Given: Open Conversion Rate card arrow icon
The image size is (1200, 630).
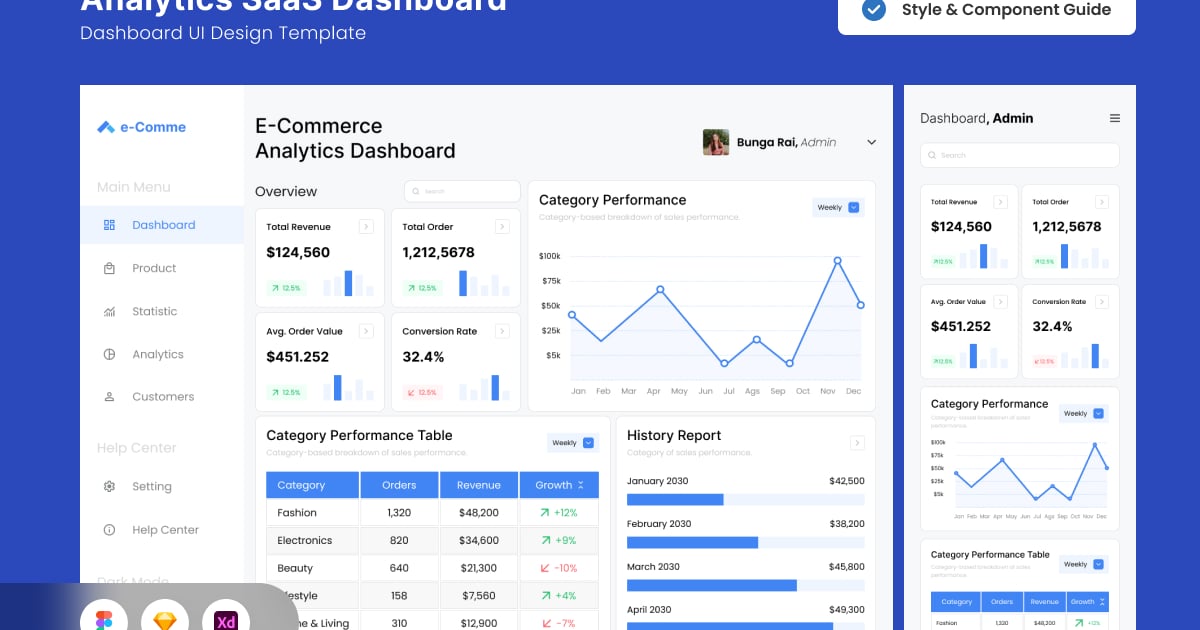Looking at the screenshot, I should point(502,331).
